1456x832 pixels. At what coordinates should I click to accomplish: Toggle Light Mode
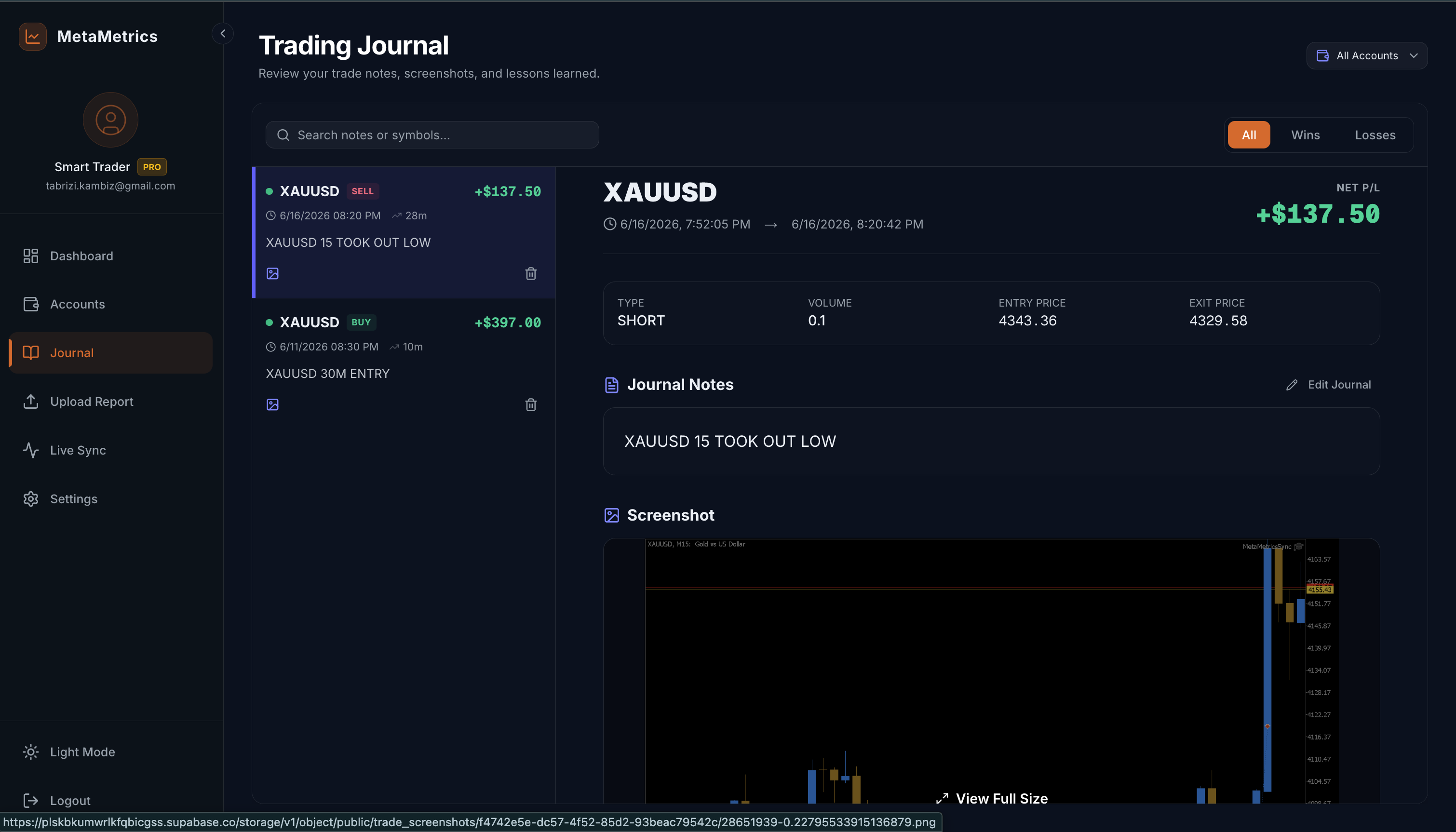(x=111, y=752)
